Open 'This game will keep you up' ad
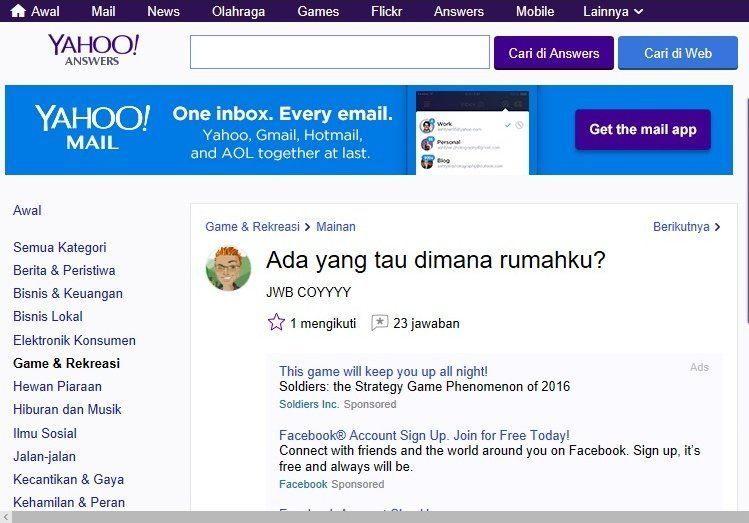The width and height of the screenshot is (749, 523). pyautogui.click(x=383, y=371)
